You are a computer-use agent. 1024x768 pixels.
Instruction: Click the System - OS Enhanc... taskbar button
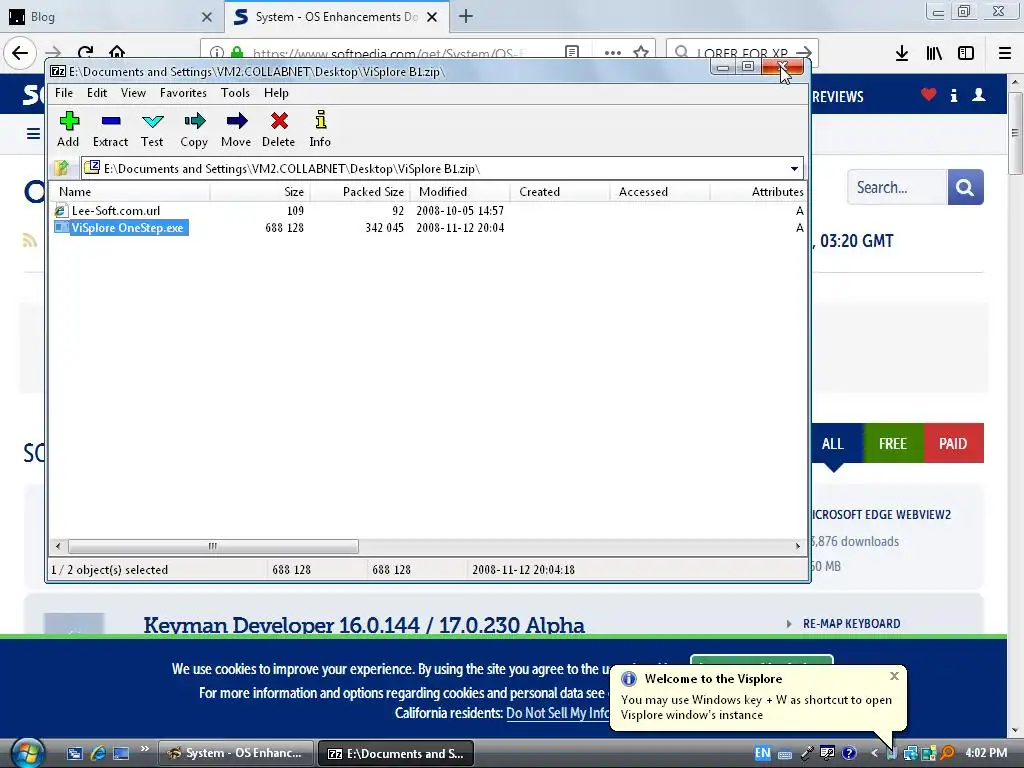236,753
